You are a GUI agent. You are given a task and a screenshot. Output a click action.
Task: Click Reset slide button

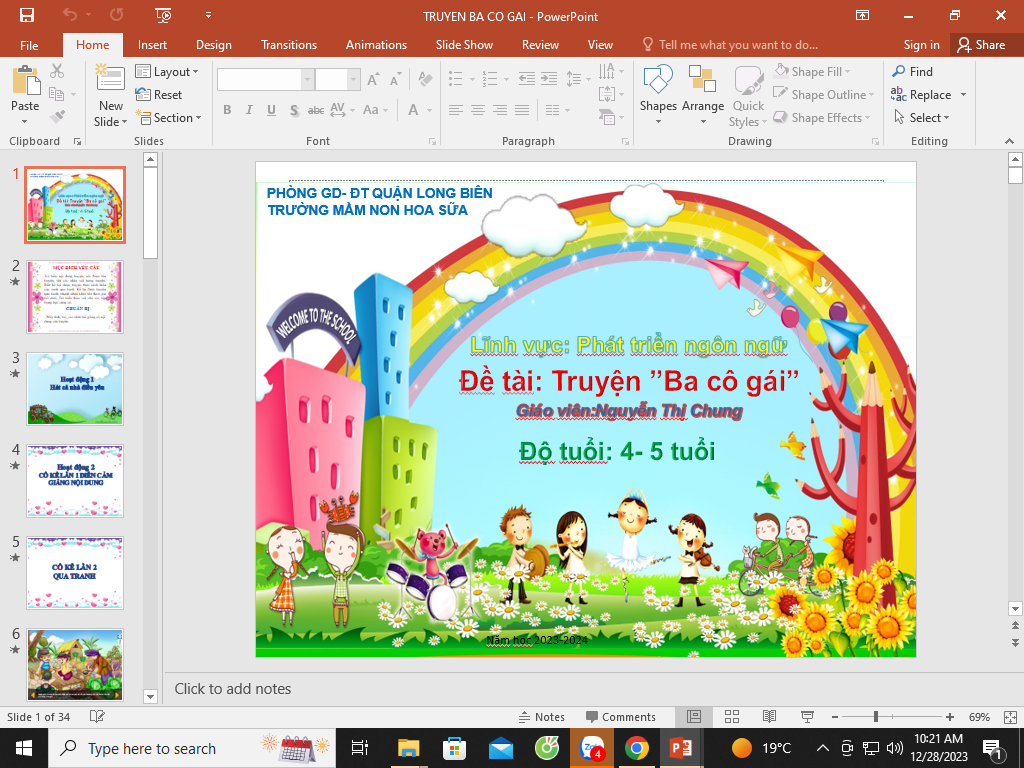159,95
